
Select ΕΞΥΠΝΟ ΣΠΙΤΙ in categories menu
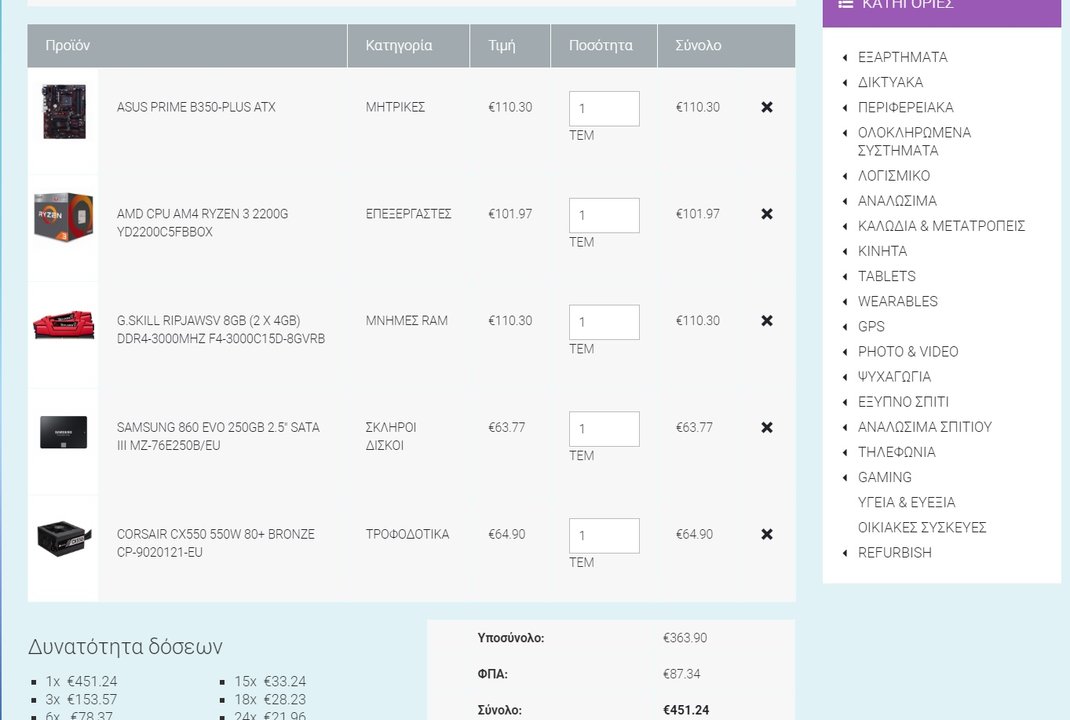point(903,402)
